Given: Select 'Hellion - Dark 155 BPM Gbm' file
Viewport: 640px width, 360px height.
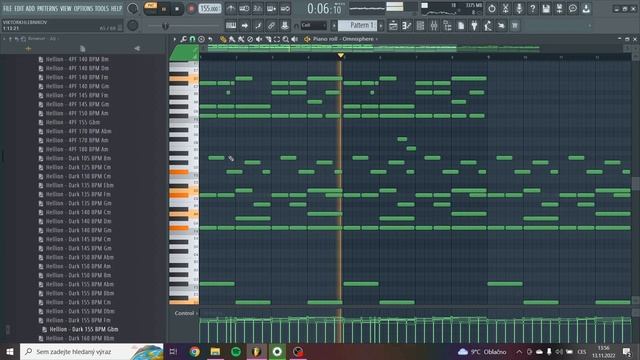Looking at the screenshot, I should click(84, 329).
